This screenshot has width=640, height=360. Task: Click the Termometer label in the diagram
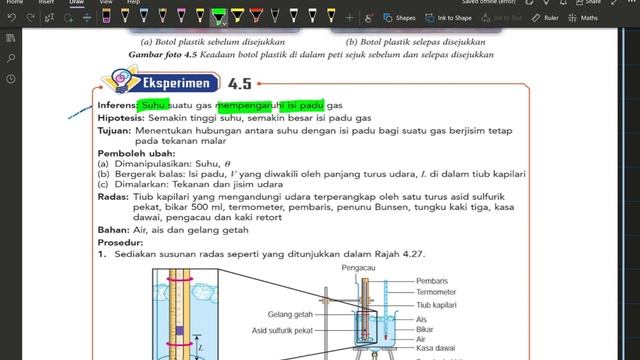[x=436, y=292]
